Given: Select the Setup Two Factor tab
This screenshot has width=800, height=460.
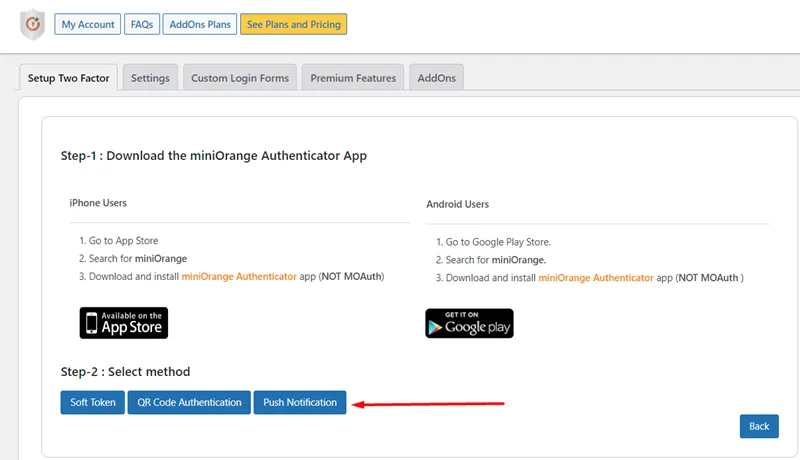Looking at the screenshot, I should pyautogui.click(x=68, y=78).
